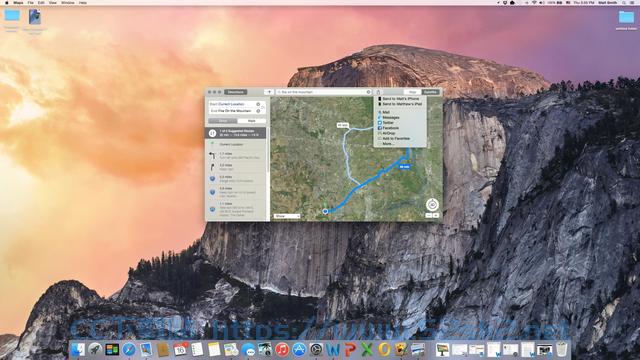Share directions to Facebook
The width and height of the screenshot is (640, 360).
click(400, 128)
